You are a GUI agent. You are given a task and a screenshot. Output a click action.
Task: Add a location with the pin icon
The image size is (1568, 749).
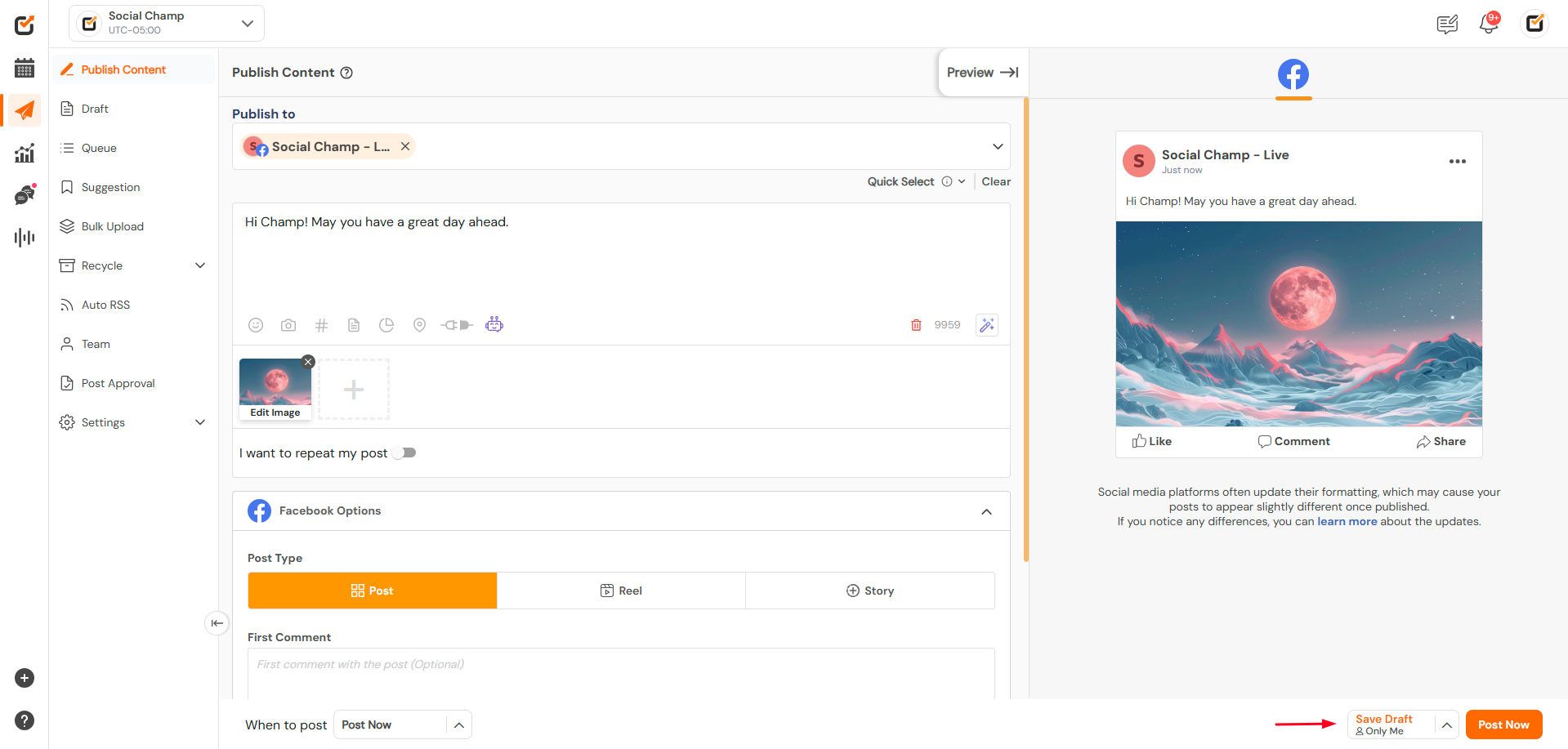(x=419, y=325)
